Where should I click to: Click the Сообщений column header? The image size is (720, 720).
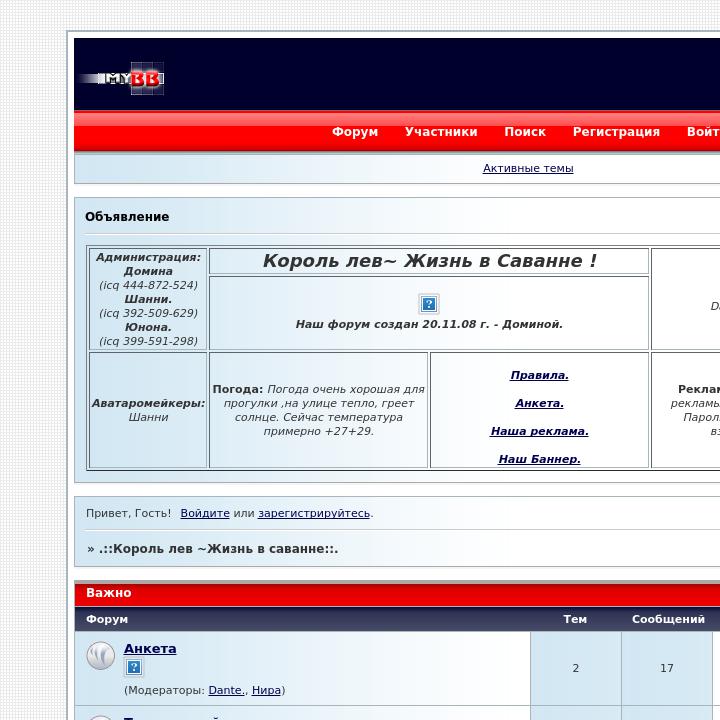(668, 619)
